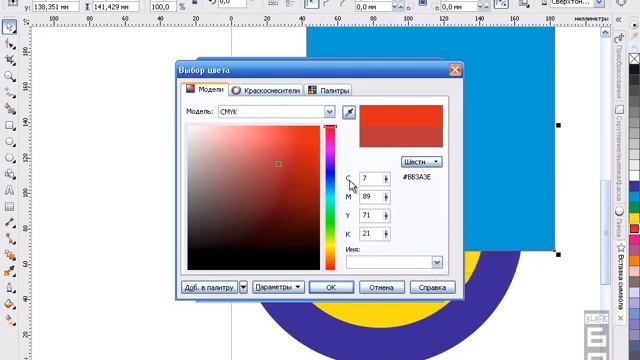Click the Y value spinner arrows
640x360 pixels.
click(x=386, y=216)
